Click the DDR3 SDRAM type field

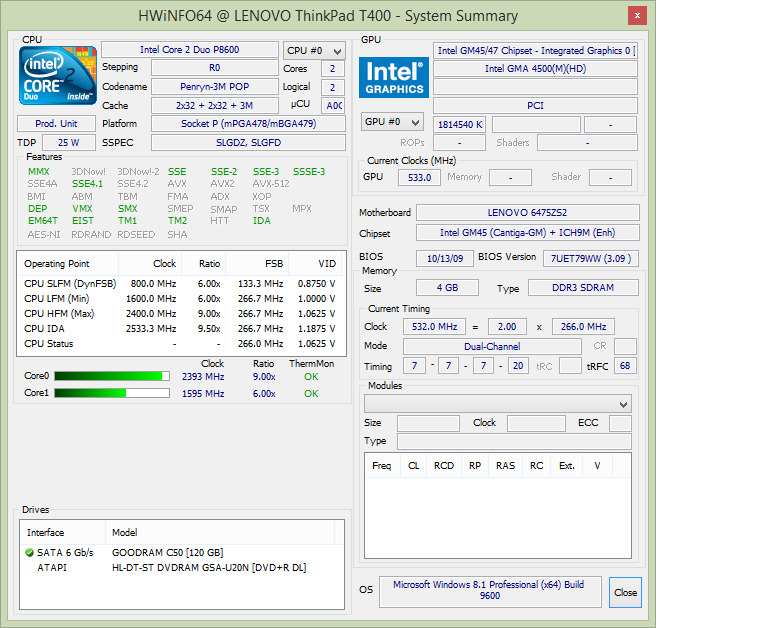583,288
